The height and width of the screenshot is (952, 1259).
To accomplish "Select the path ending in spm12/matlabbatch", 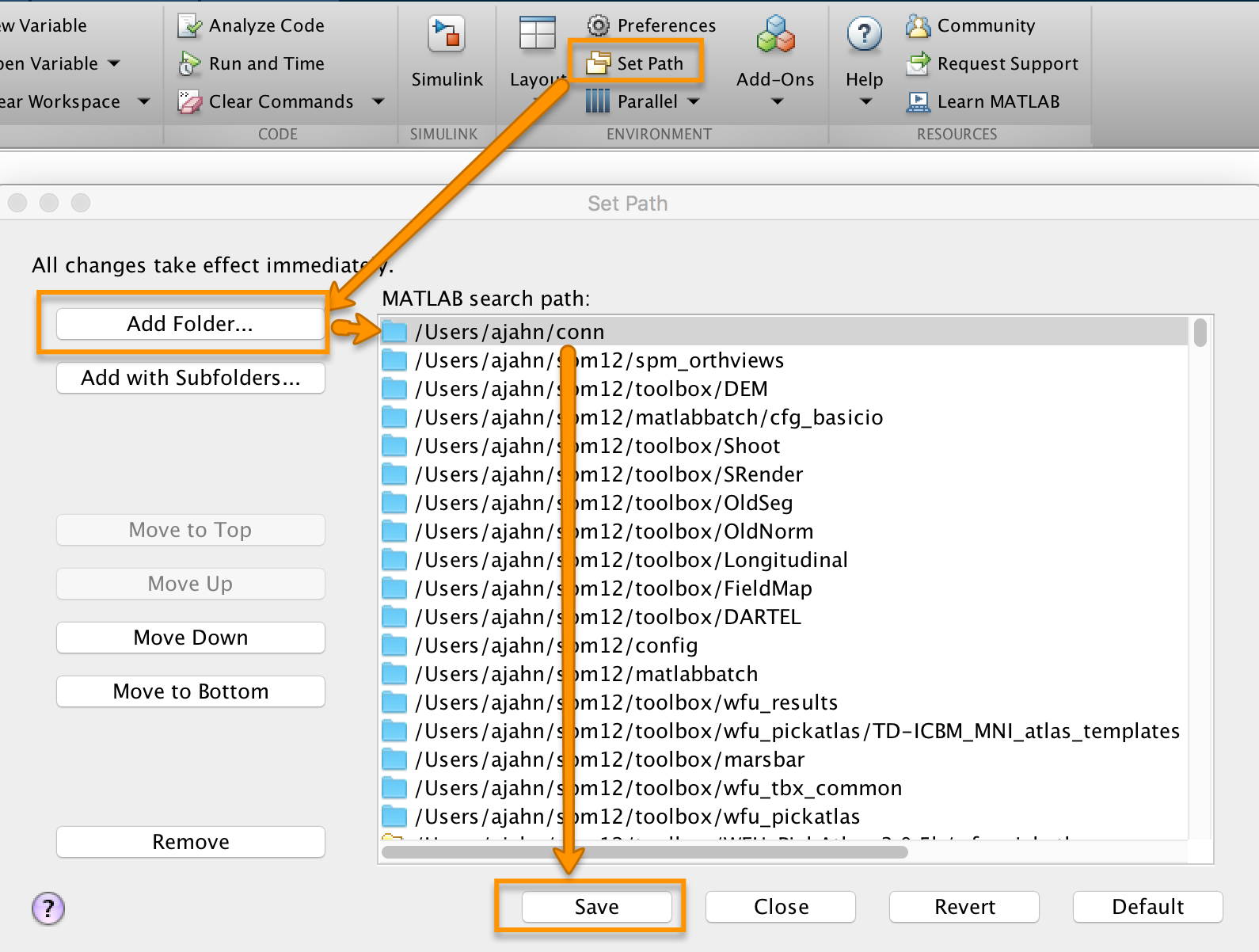I will 784,674.
